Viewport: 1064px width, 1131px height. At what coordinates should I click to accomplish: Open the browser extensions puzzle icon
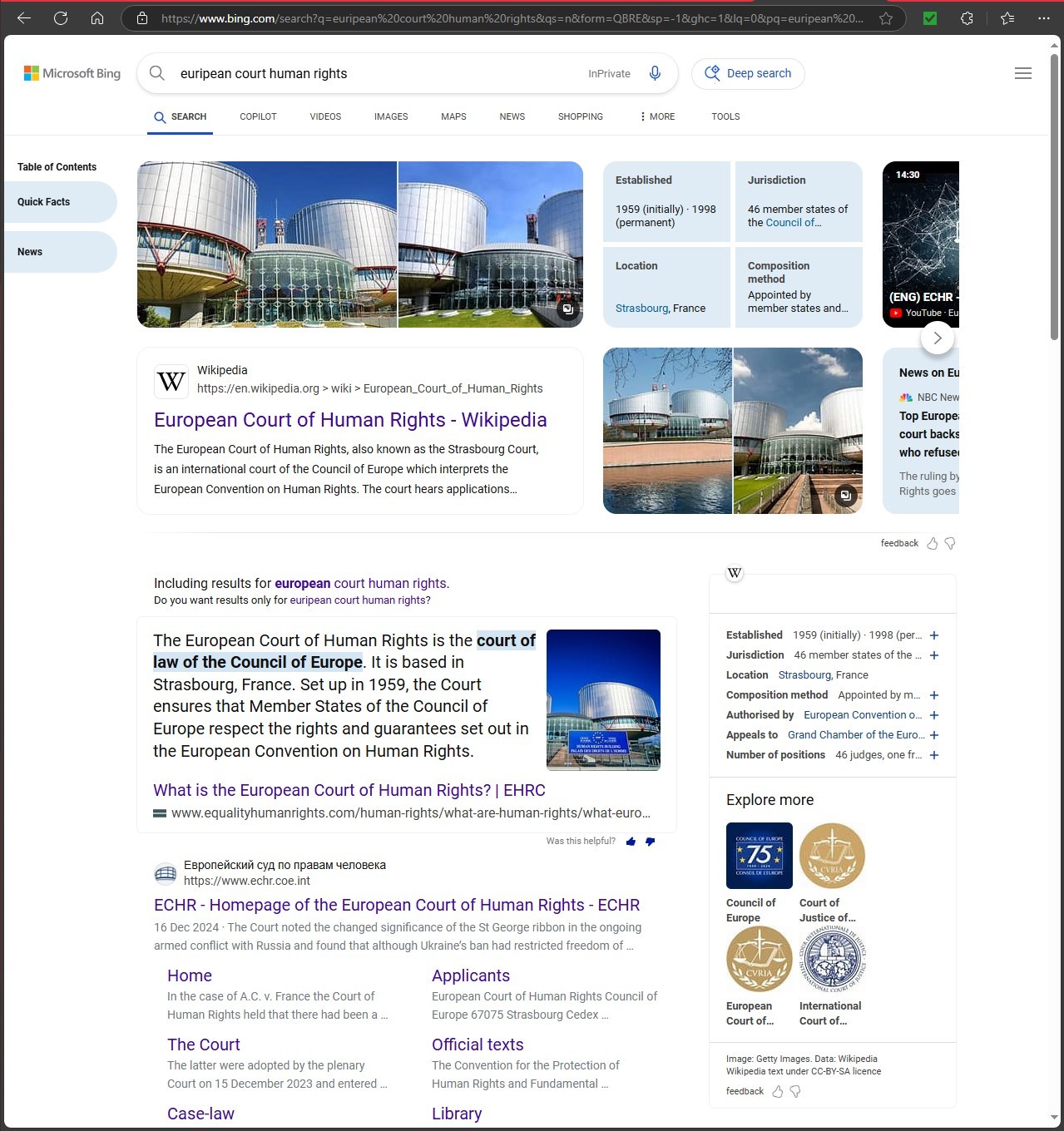(x=967, y=17)
